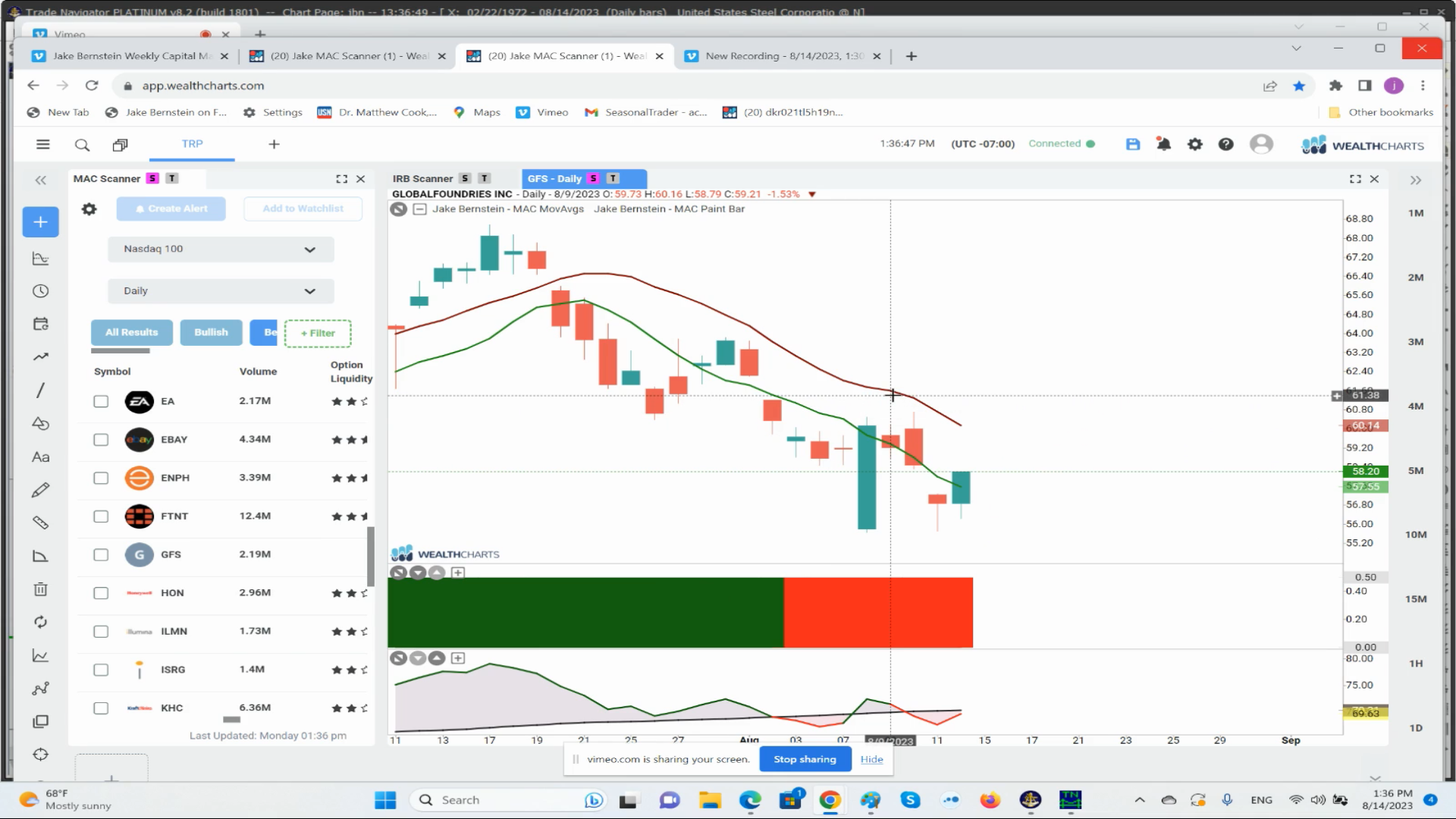Click the Windows taskbar Search box
1456x819 pixels.
tap(508, 800)
